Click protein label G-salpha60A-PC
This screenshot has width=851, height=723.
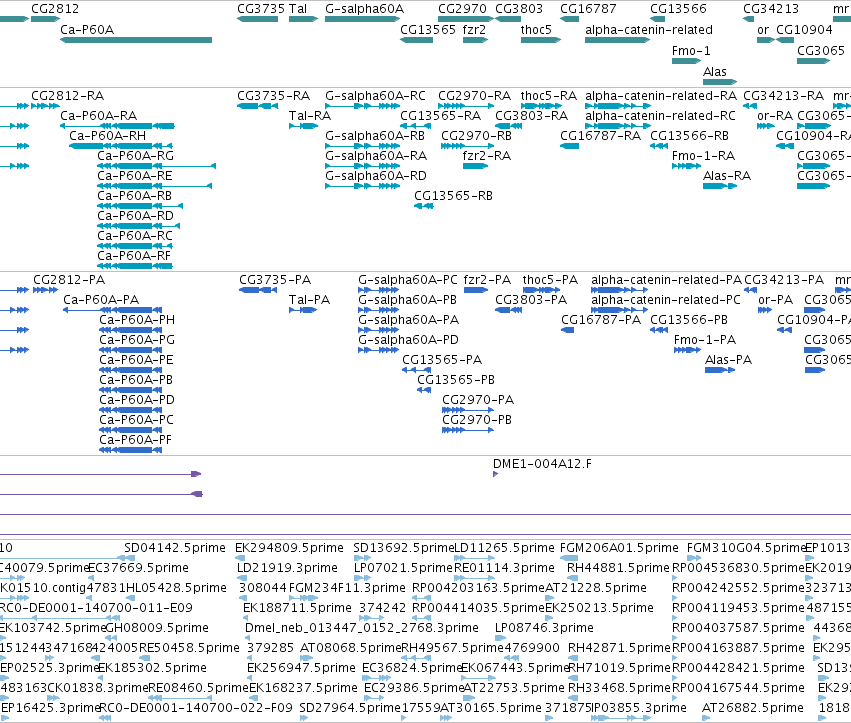coord(408,280)
